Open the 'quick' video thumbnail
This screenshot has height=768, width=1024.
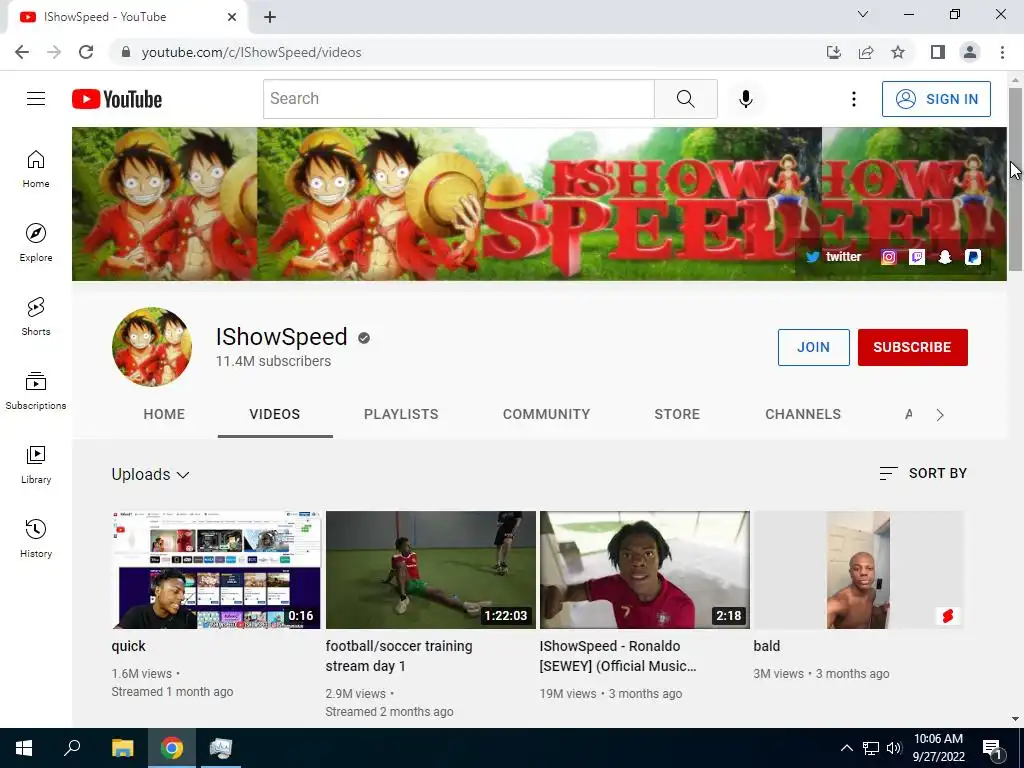point(216,570)
